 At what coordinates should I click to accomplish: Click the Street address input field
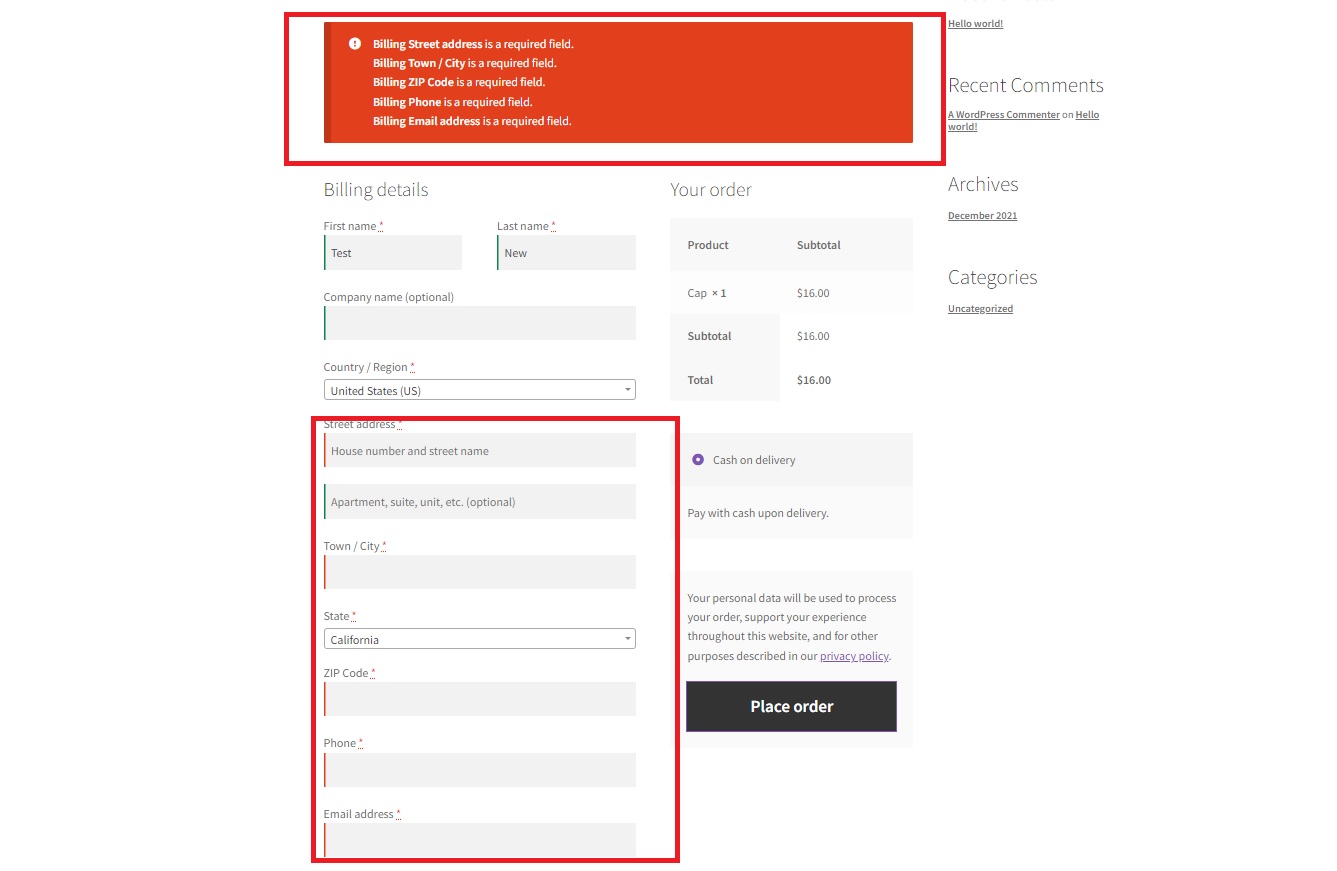point(479,450)
